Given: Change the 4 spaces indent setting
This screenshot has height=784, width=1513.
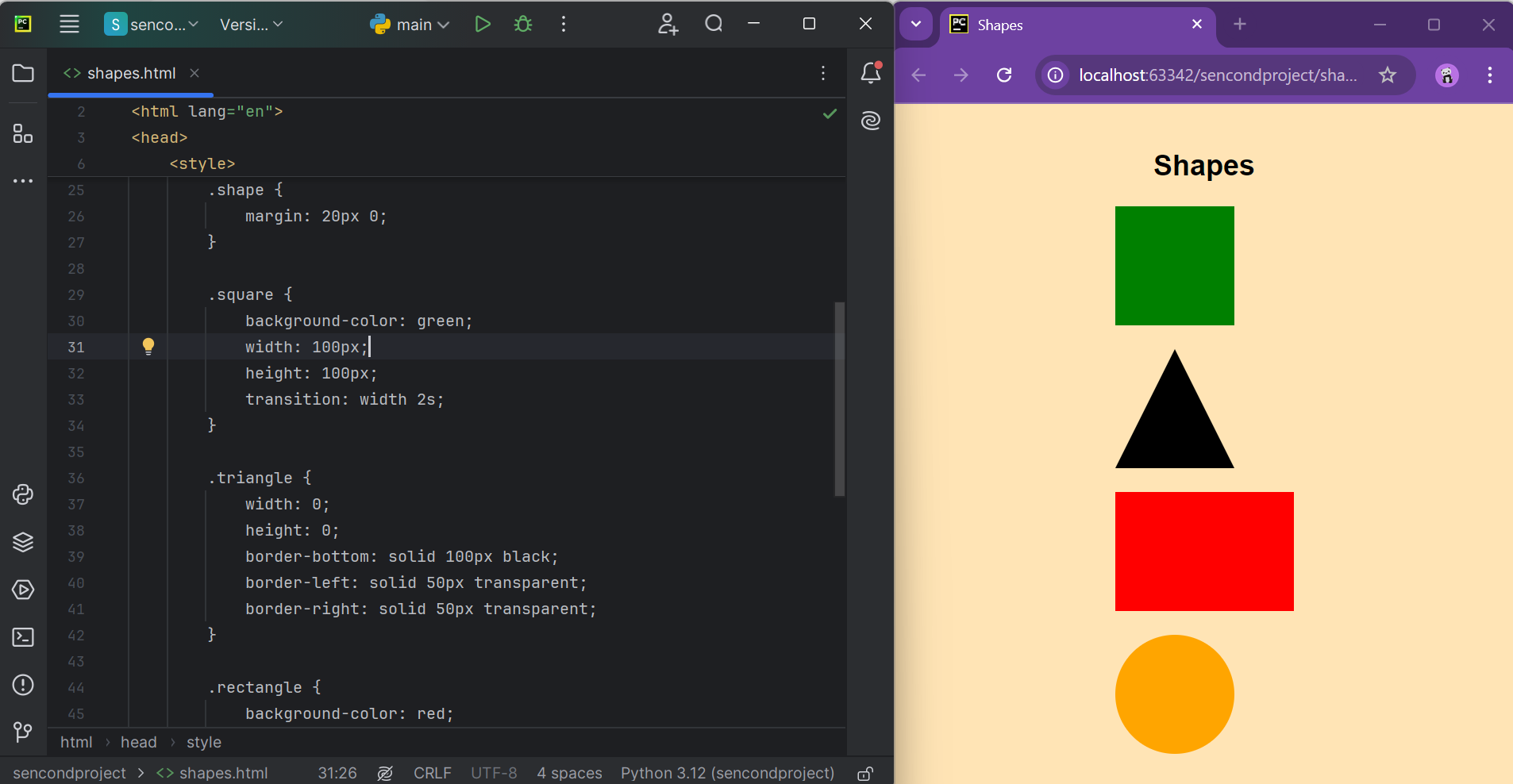Looking at the screenshot, I should point(569,773).
